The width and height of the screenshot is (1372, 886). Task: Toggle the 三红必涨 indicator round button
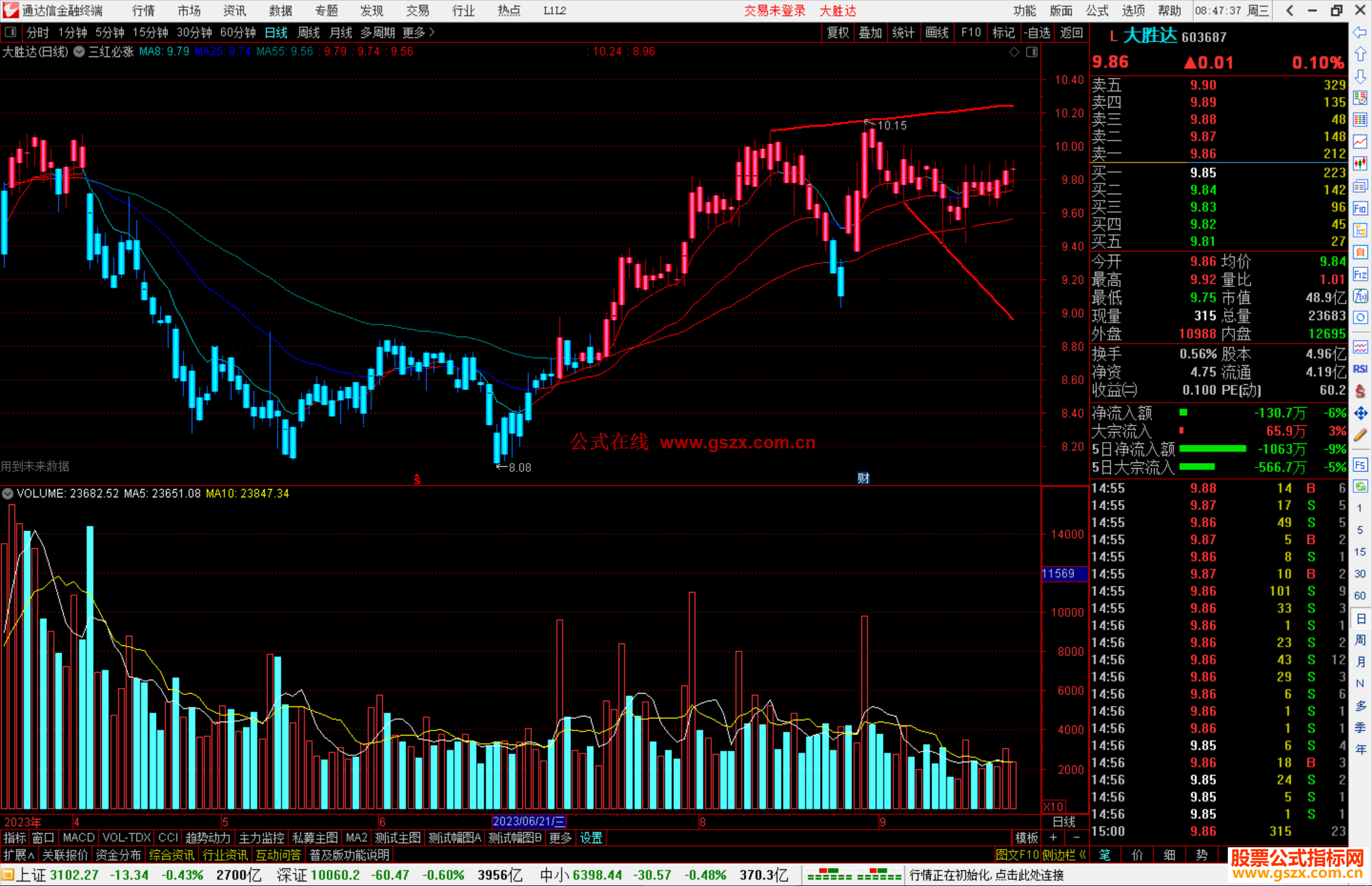(x=79, y=52)
